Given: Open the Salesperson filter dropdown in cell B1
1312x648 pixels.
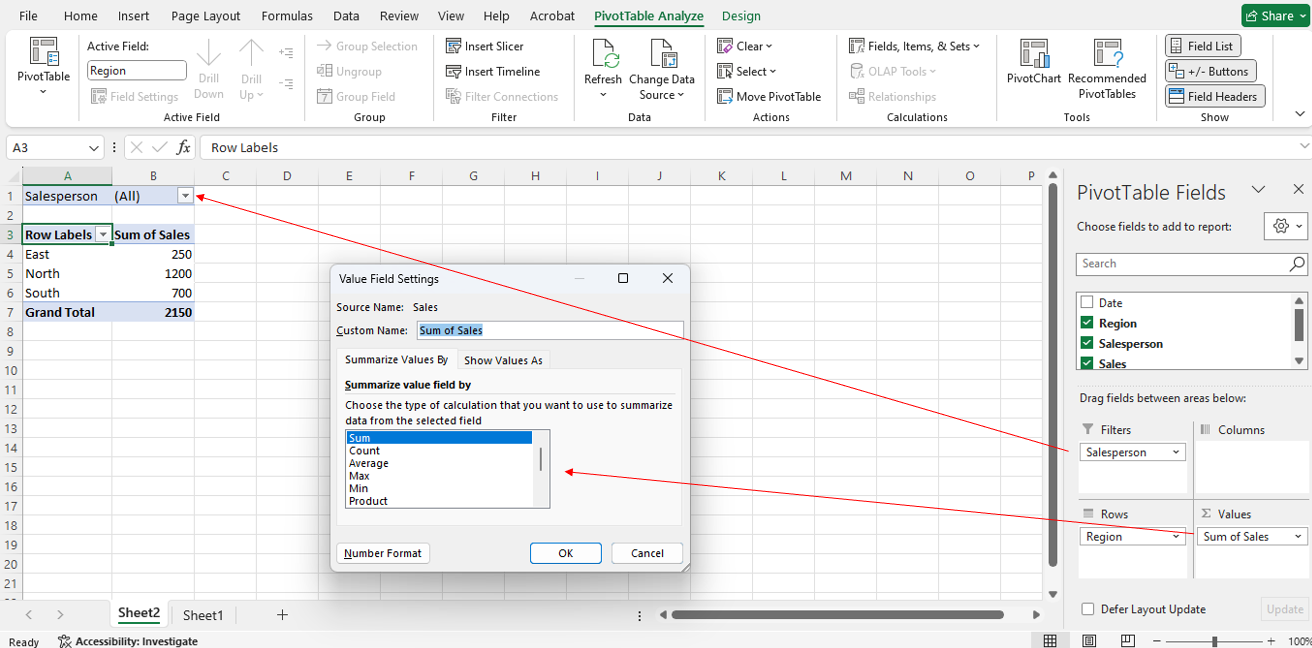Looking at the screenshot, I should pyautogui.click(x=185, y=195).
